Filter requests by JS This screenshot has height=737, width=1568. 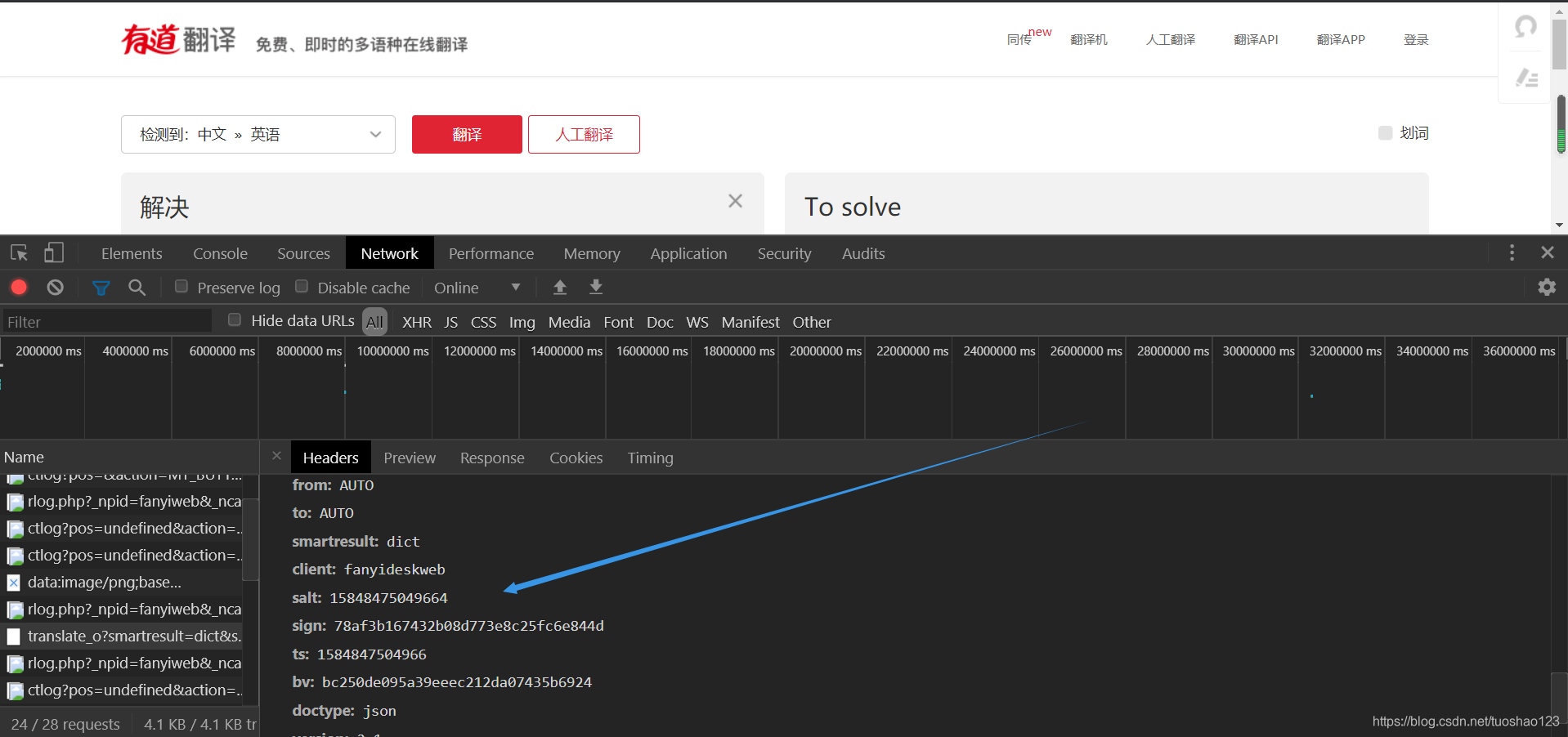(x=451, y=322)
